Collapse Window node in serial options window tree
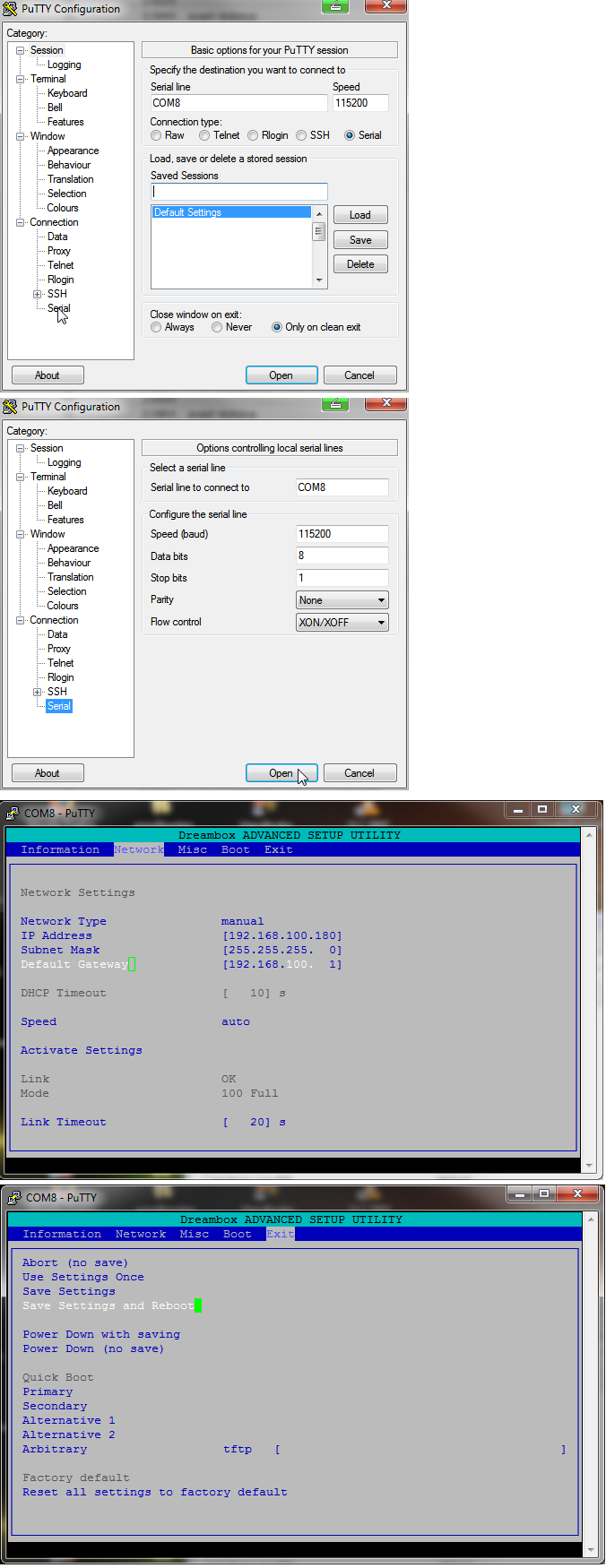The image size is (606, 1568). coord(21,534)
